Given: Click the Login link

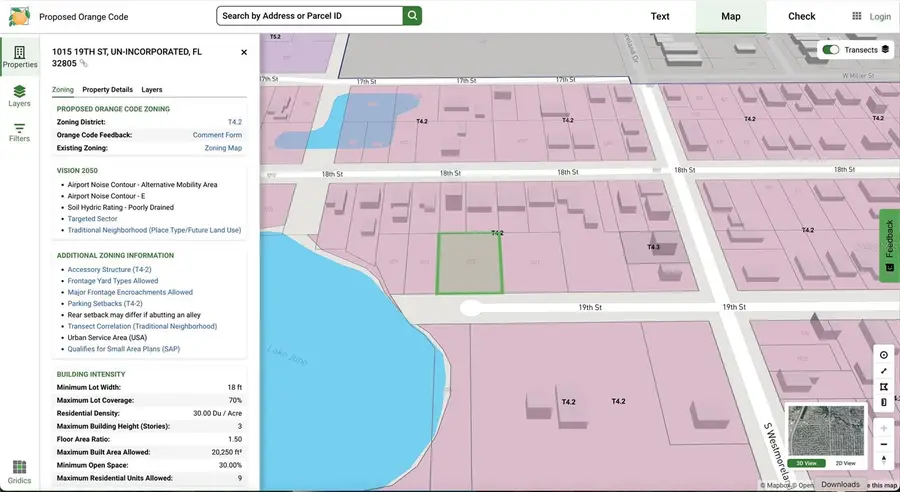Looking at the screenshot, I should point(880,17).
